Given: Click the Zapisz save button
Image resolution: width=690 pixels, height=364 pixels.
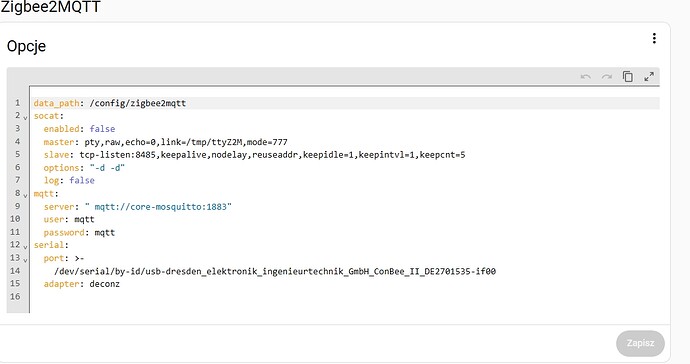Looking at the screenshot, I should click(x=640, y=343).
